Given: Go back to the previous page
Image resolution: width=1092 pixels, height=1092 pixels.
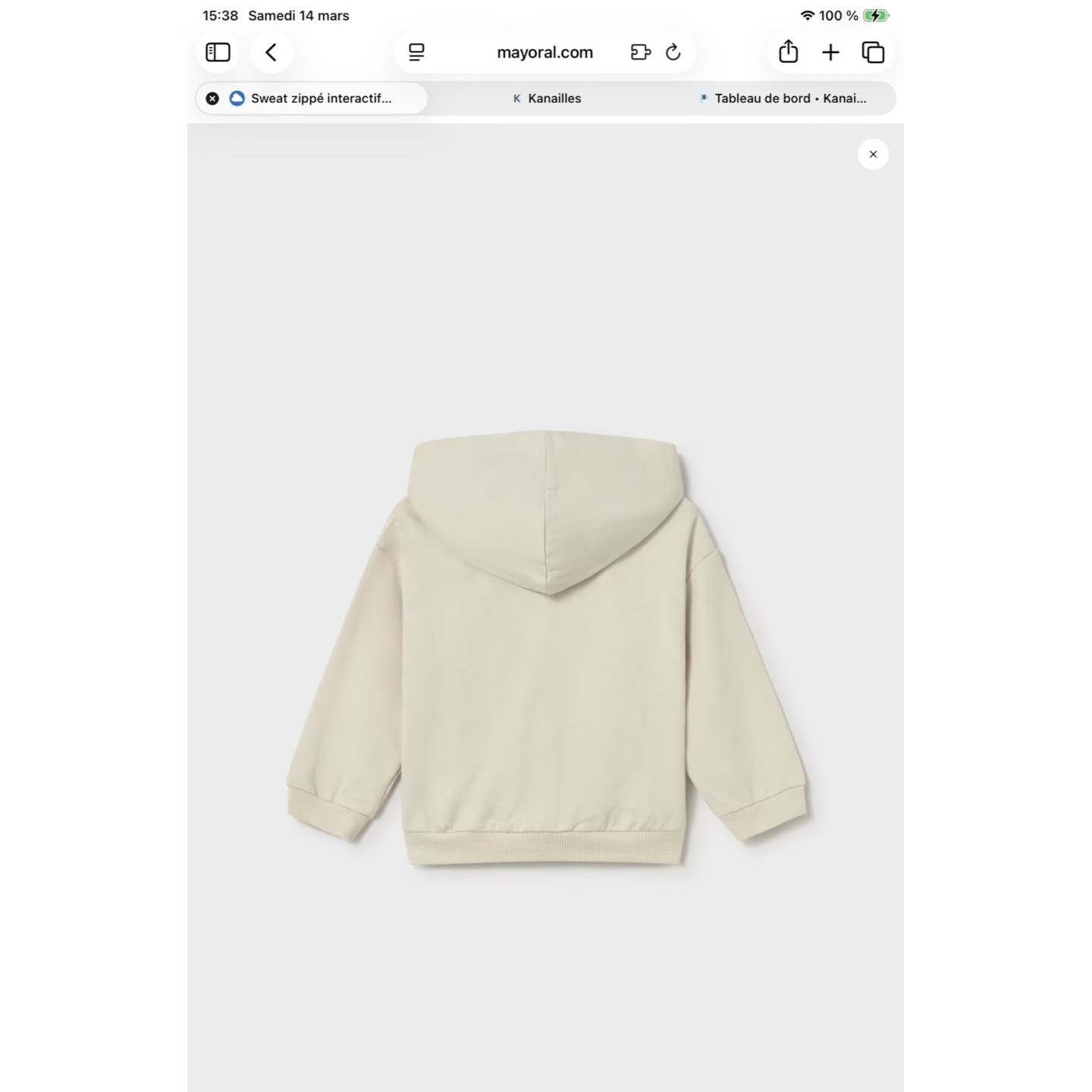Looking at the screenshot, I should click(271, 52).
